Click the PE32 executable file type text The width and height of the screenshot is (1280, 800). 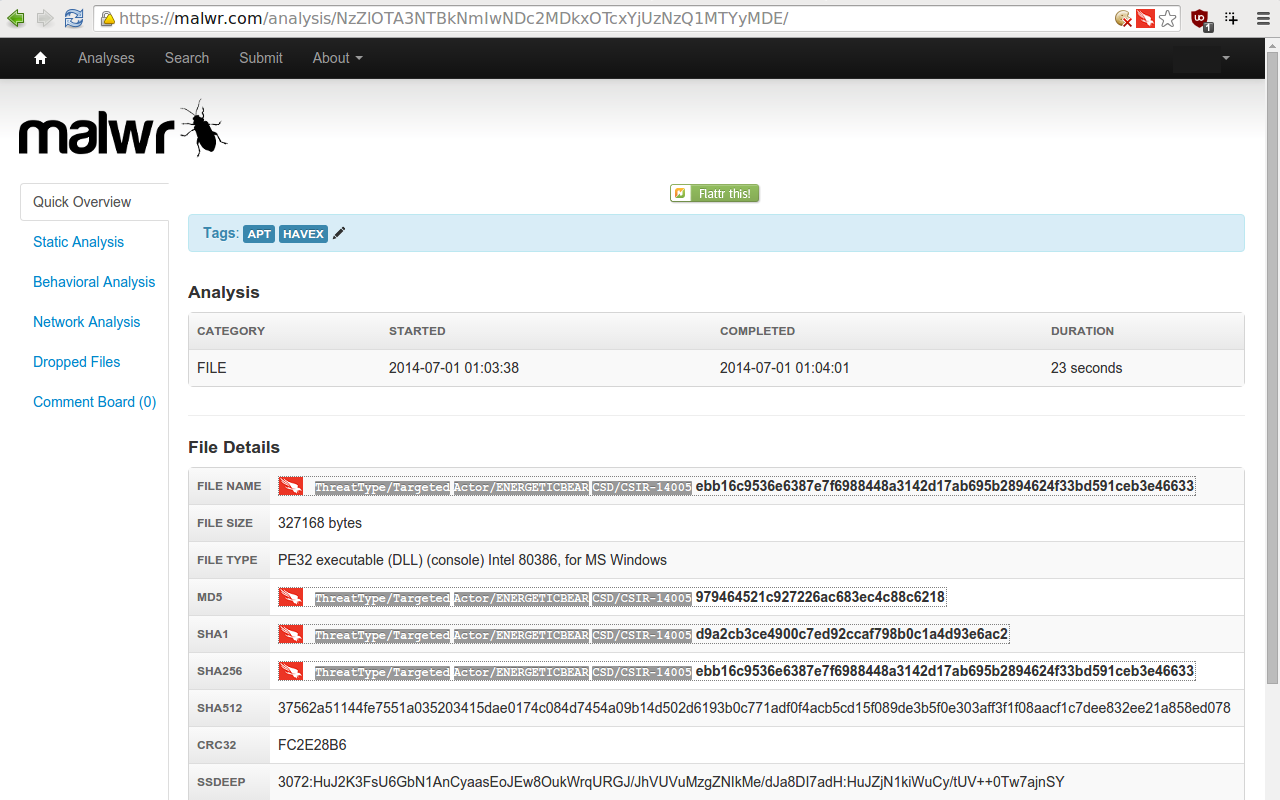[x=472, y=560]
